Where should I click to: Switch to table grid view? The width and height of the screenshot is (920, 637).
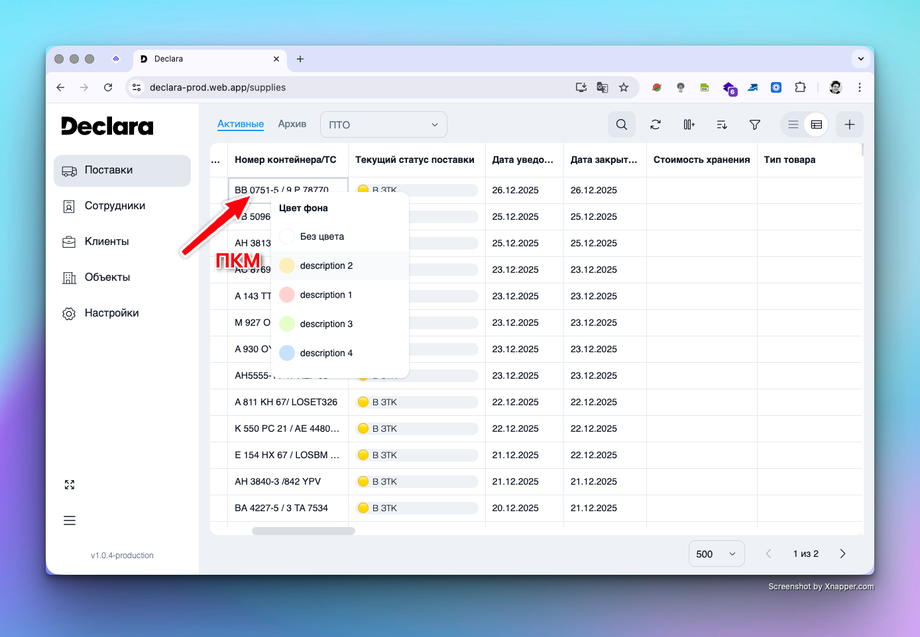[816, 124]
